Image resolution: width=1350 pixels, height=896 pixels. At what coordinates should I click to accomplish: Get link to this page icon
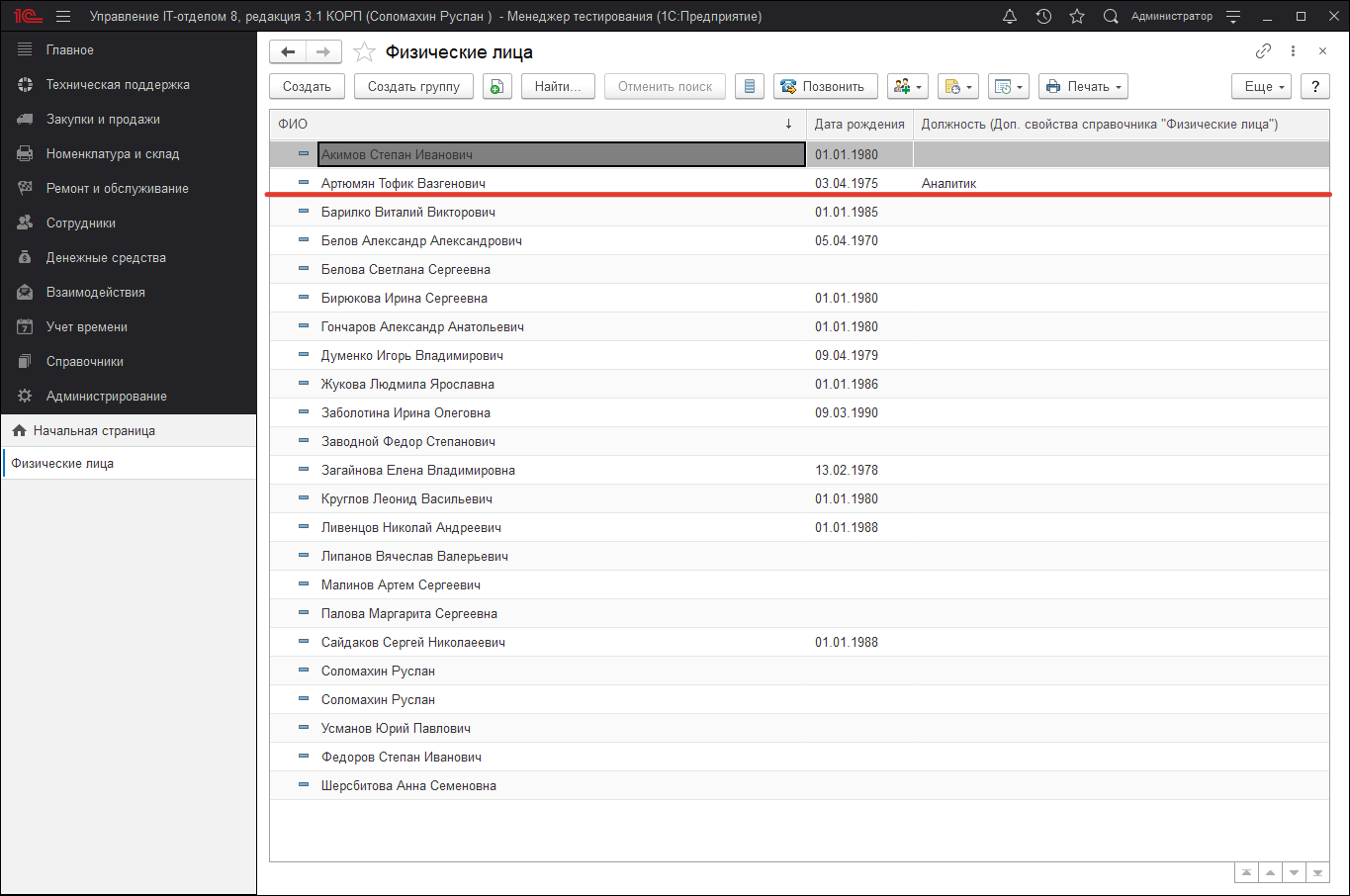click(1263, 51)
